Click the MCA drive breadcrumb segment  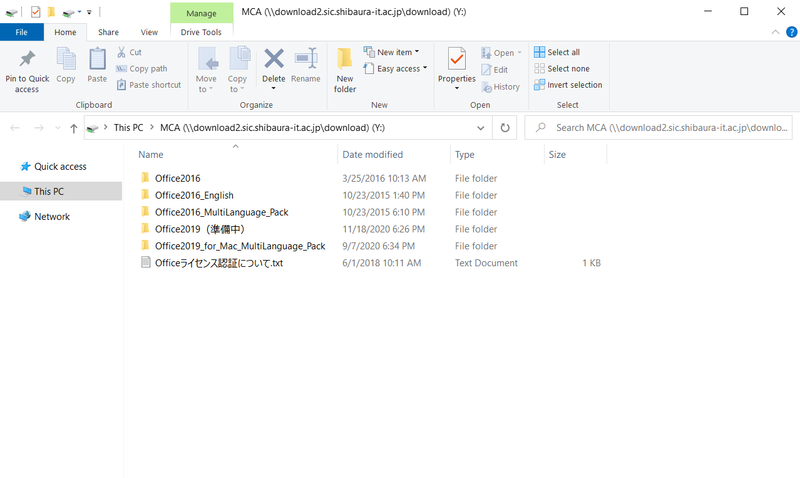click(272, 128)
